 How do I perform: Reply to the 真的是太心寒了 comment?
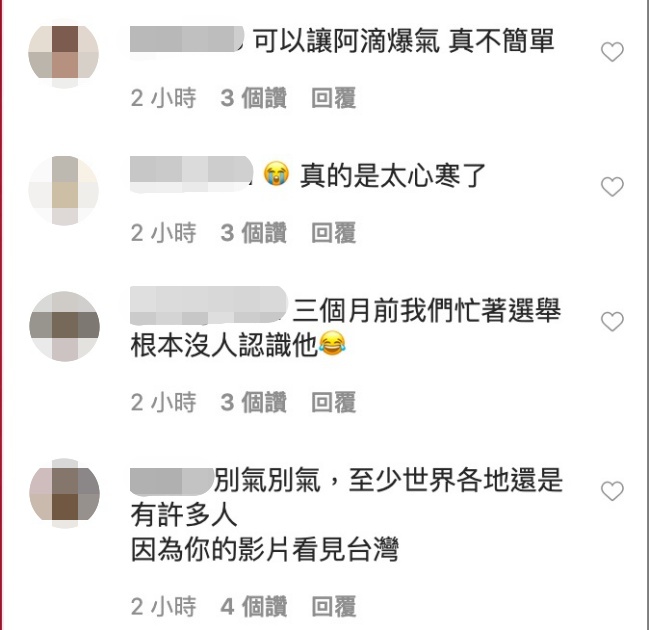tap(334, 233)
